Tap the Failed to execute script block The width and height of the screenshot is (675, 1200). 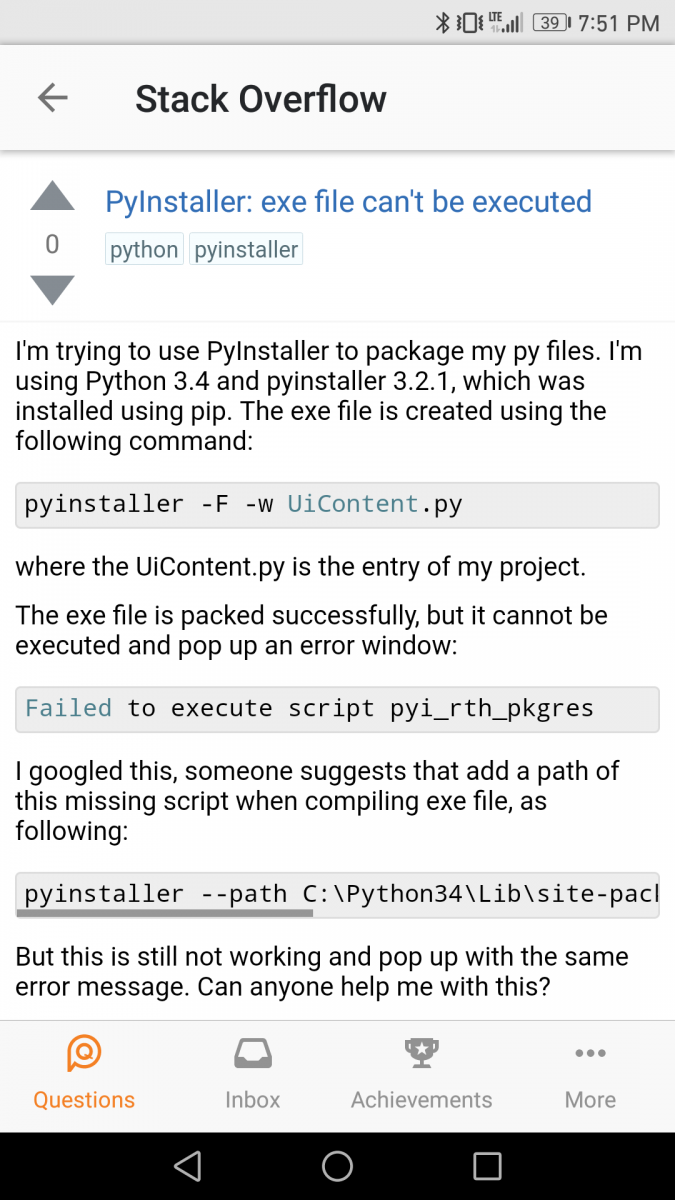337,709
